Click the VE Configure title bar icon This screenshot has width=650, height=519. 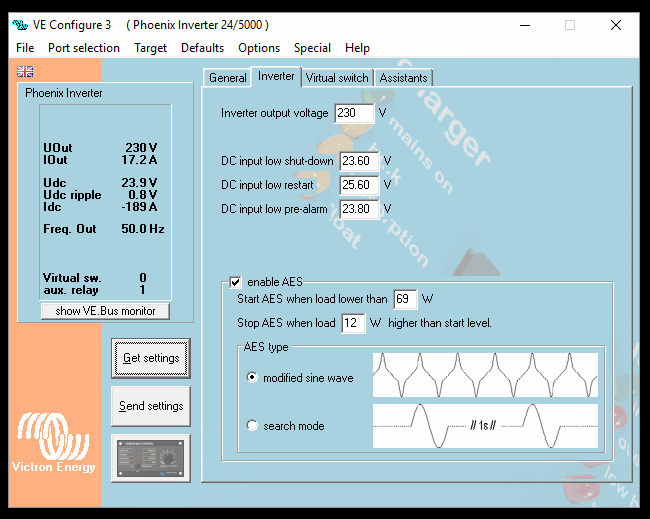click(x=18, y=24)
